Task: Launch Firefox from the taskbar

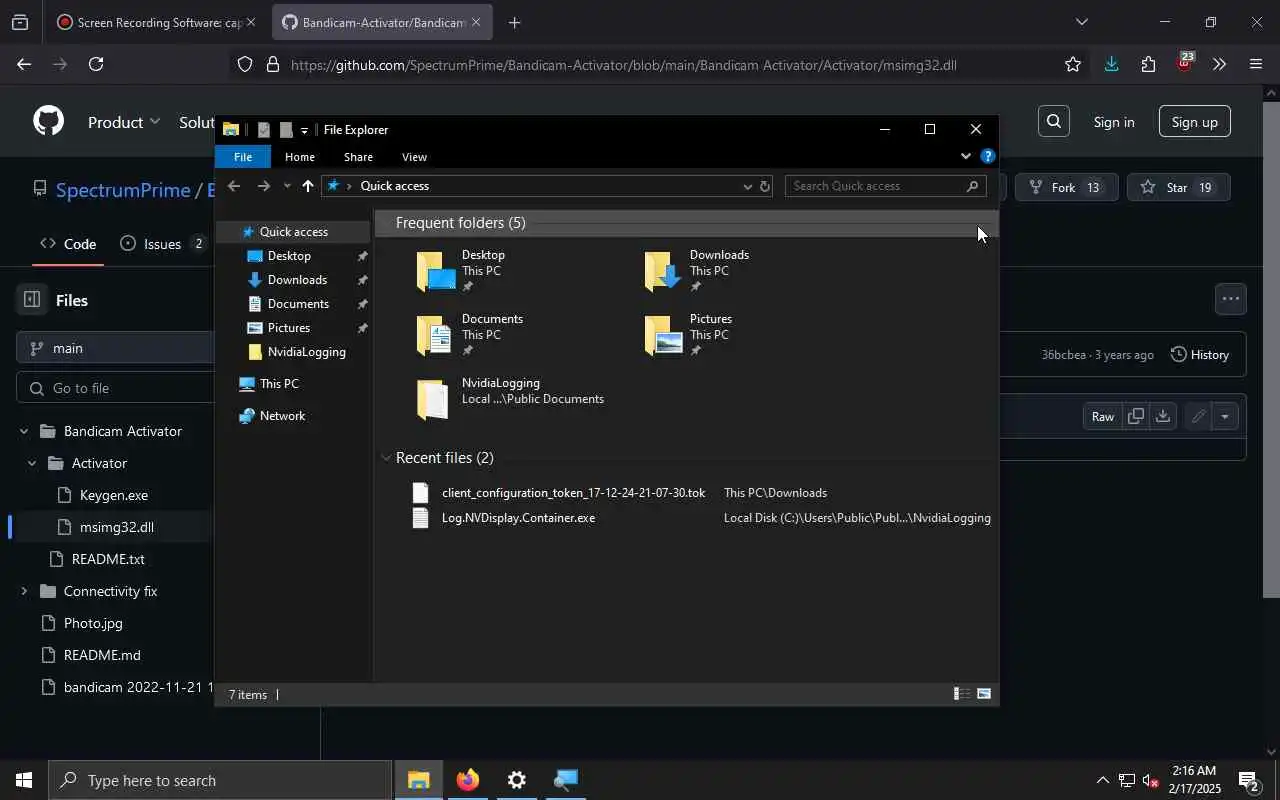Action: pyautogui.click(x=468, y=780)
